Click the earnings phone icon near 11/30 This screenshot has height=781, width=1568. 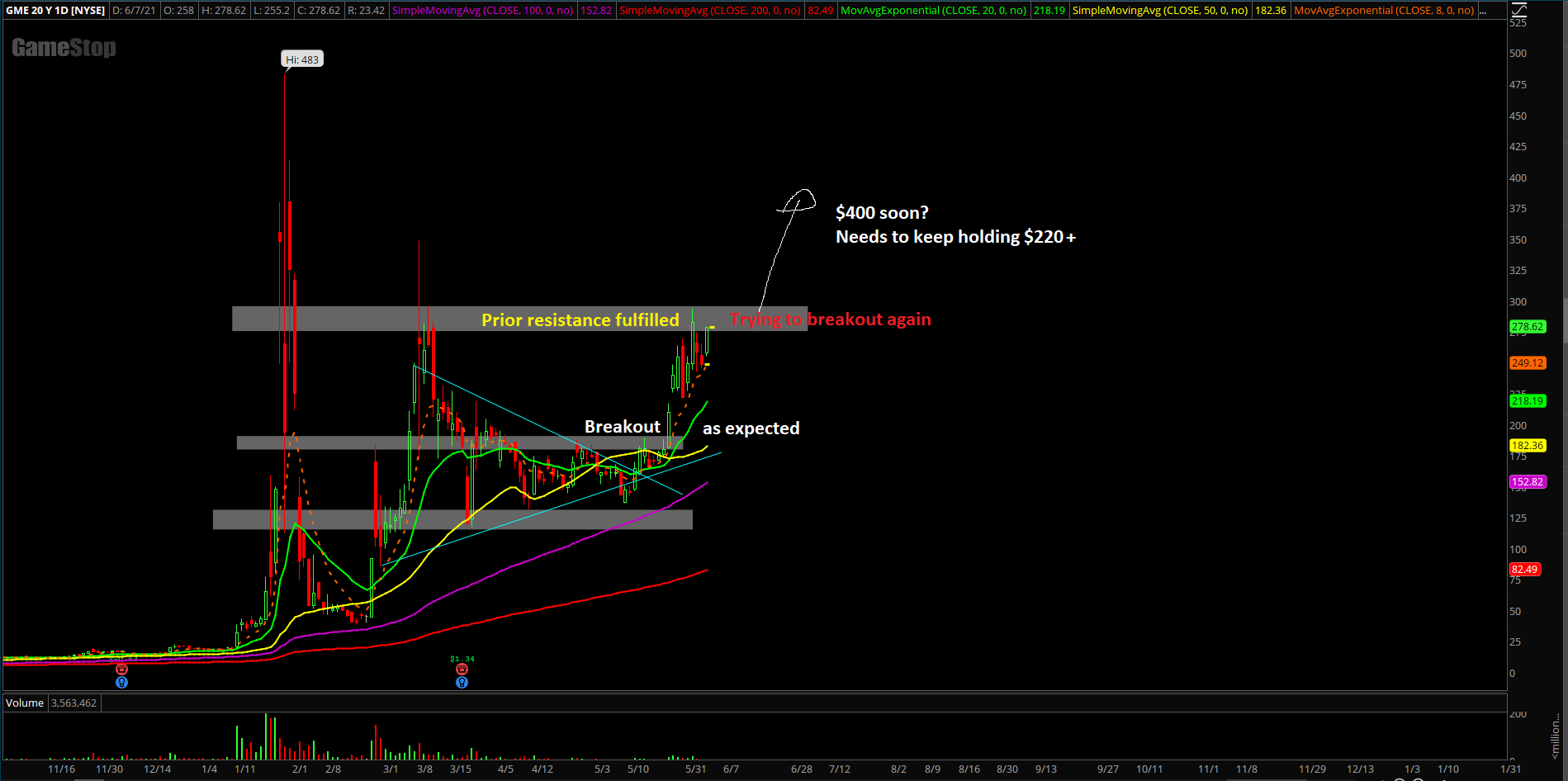(x=121, y=670)
